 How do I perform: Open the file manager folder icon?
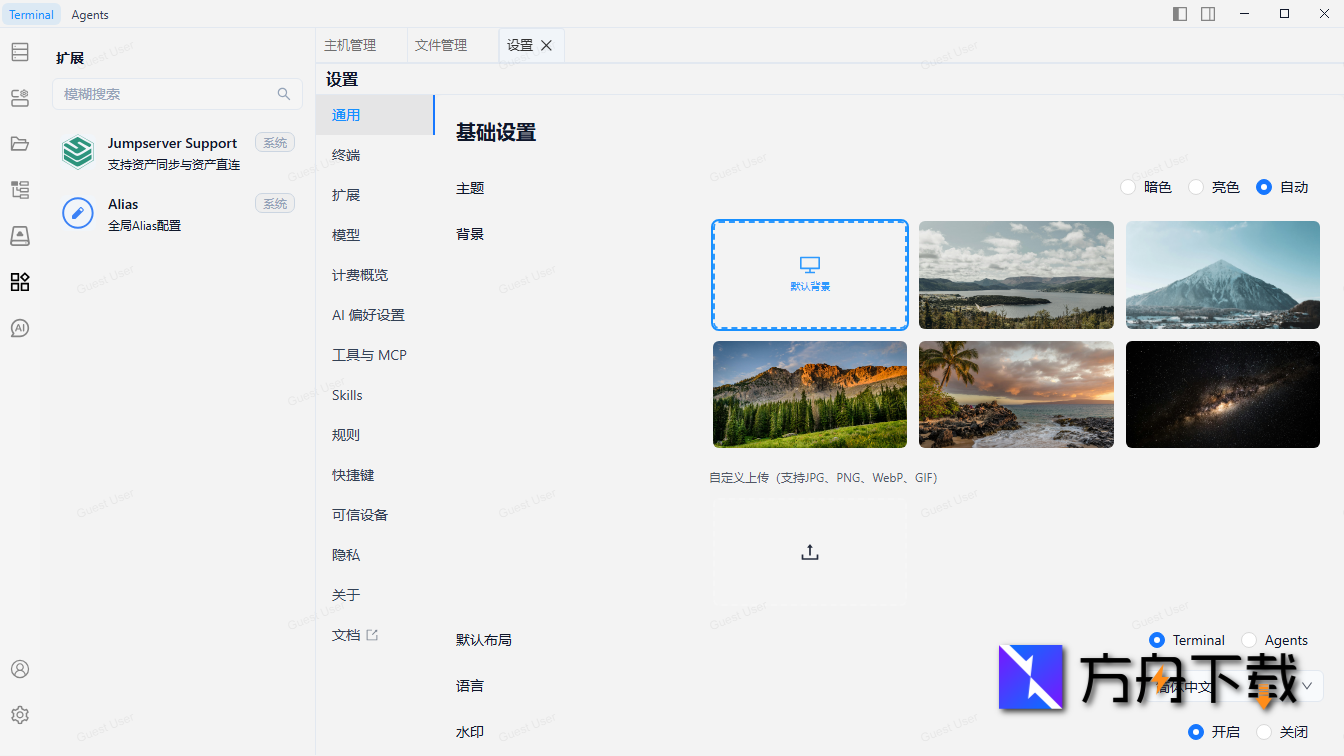click(x=19, y=143)
